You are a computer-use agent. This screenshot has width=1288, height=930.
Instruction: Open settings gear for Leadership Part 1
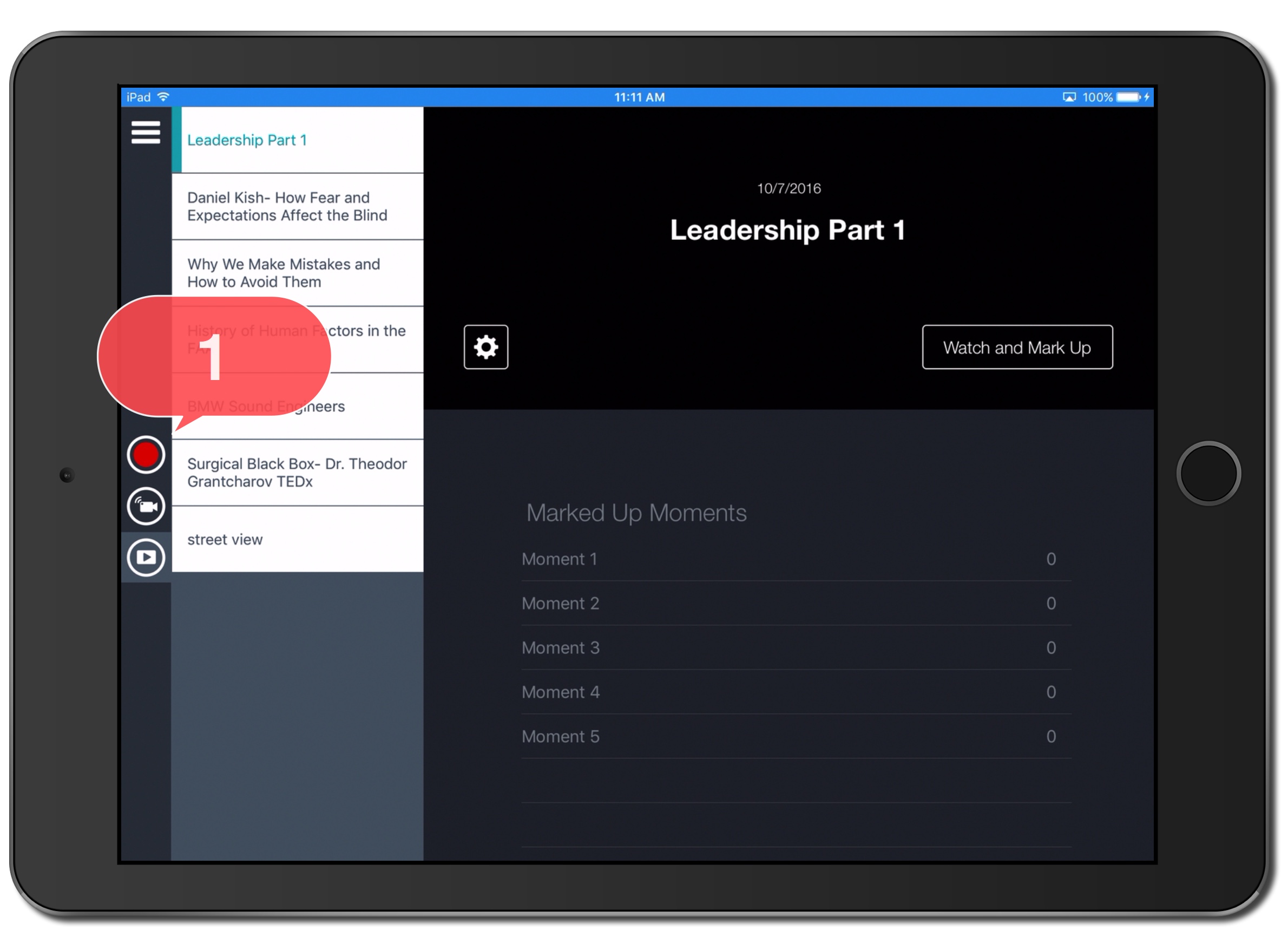(486, 347)
